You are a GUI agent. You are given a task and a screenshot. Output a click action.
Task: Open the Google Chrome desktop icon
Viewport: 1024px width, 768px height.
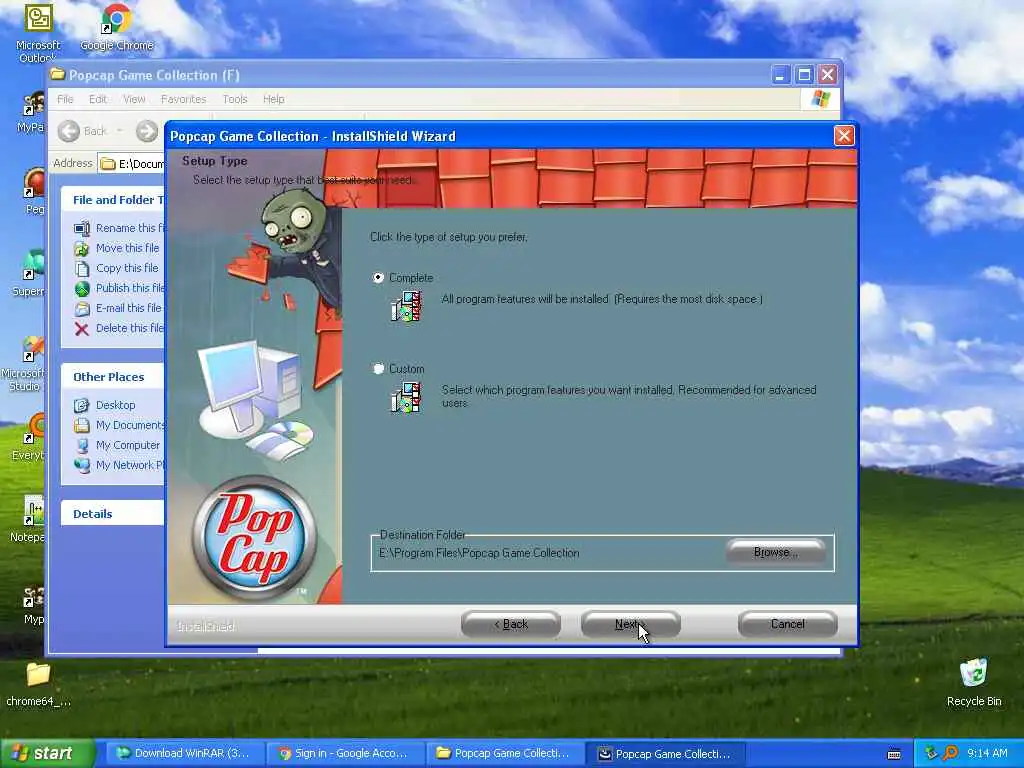116,27
